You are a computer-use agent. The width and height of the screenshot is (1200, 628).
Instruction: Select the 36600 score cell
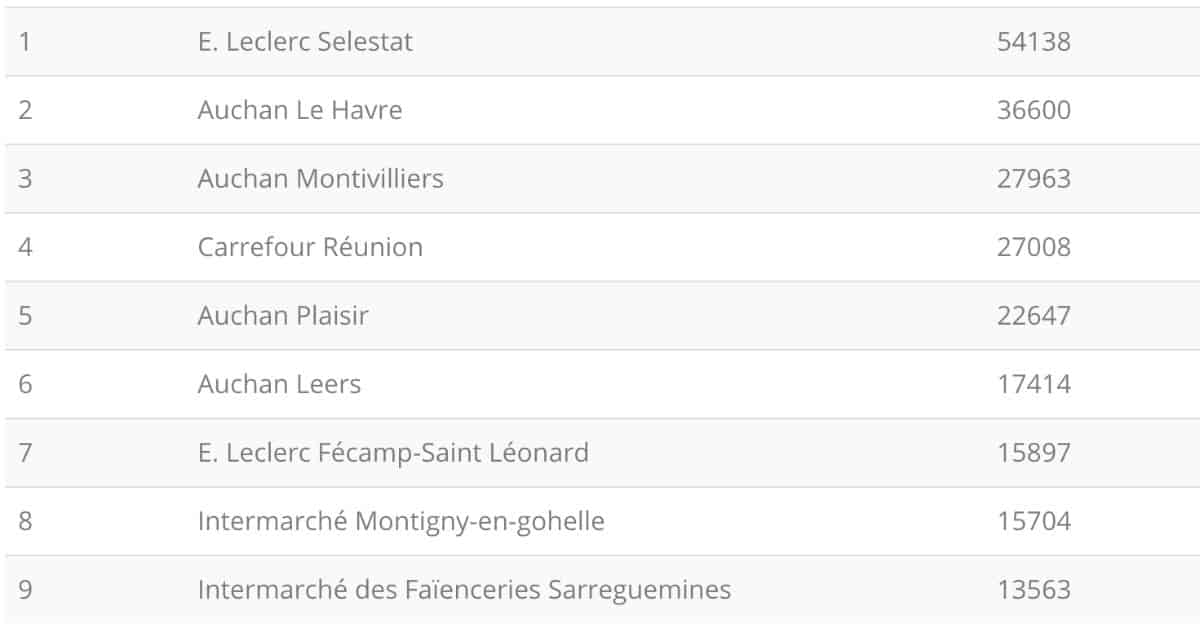coord(1034,110)
